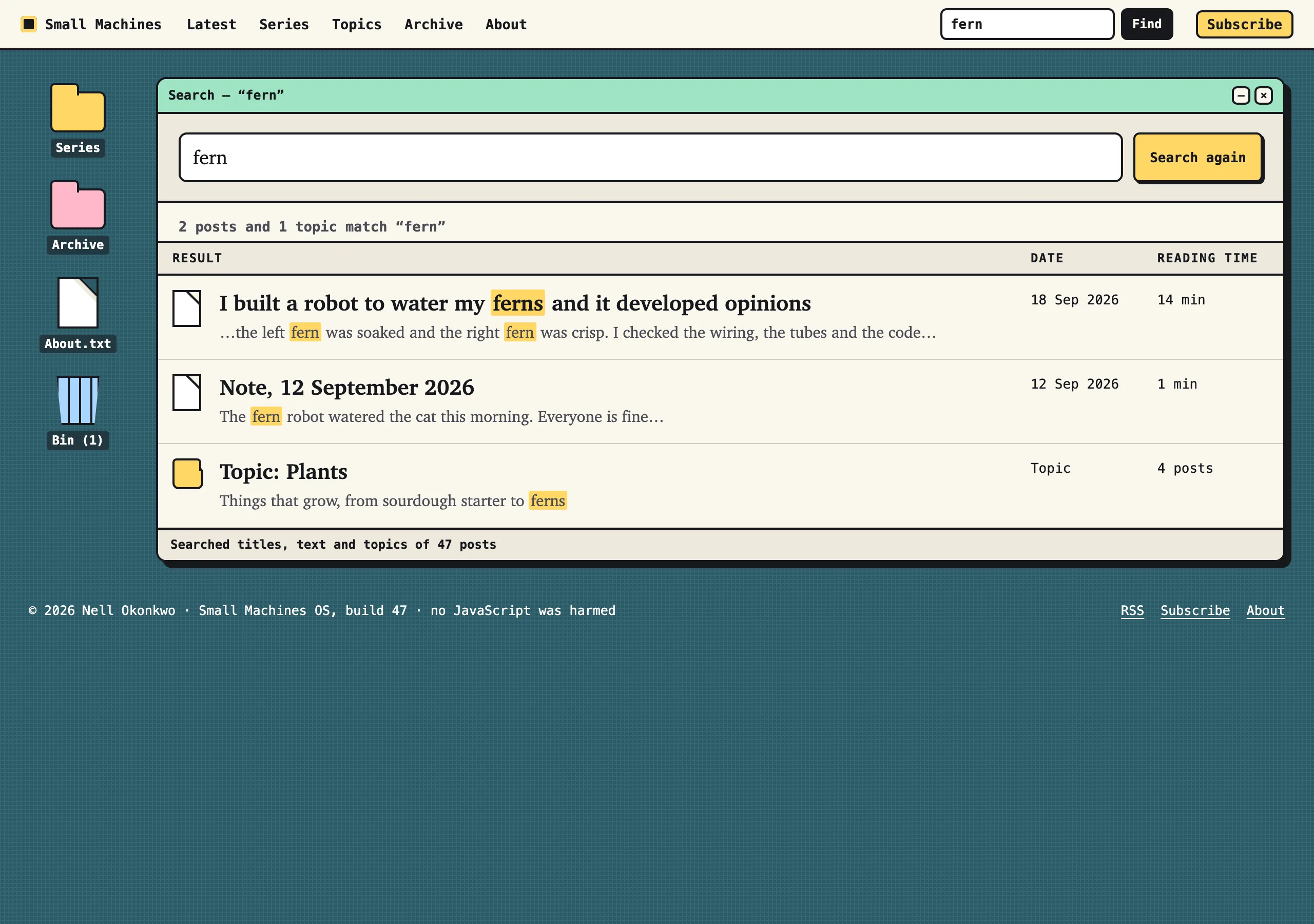Open the Topics nav item
Screen dimensions: 1314x924
(357, 24)
